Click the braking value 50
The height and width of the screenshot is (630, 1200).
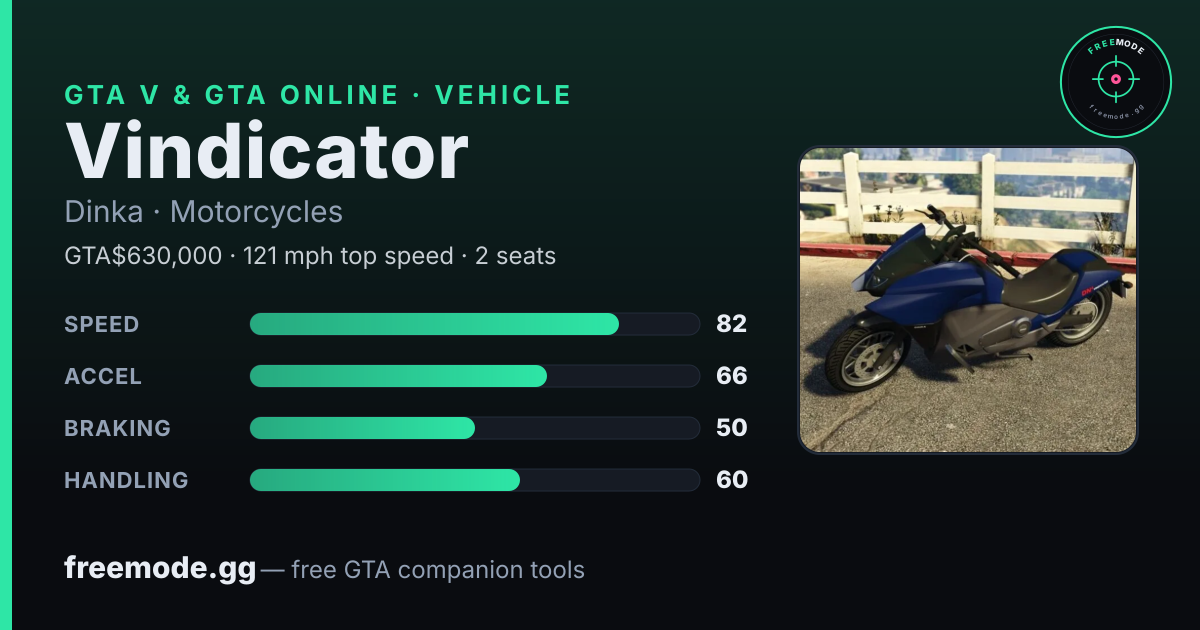coord(732,428)
